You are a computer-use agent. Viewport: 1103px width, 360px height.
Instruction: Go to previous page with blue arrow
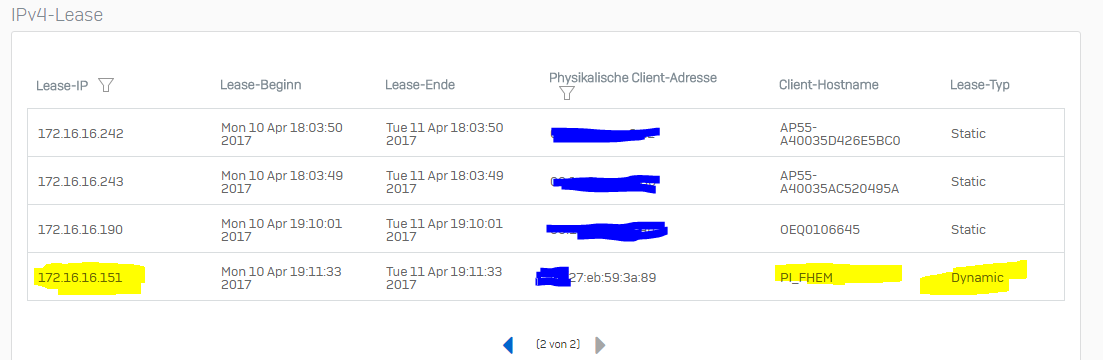(x=508, y=345)
